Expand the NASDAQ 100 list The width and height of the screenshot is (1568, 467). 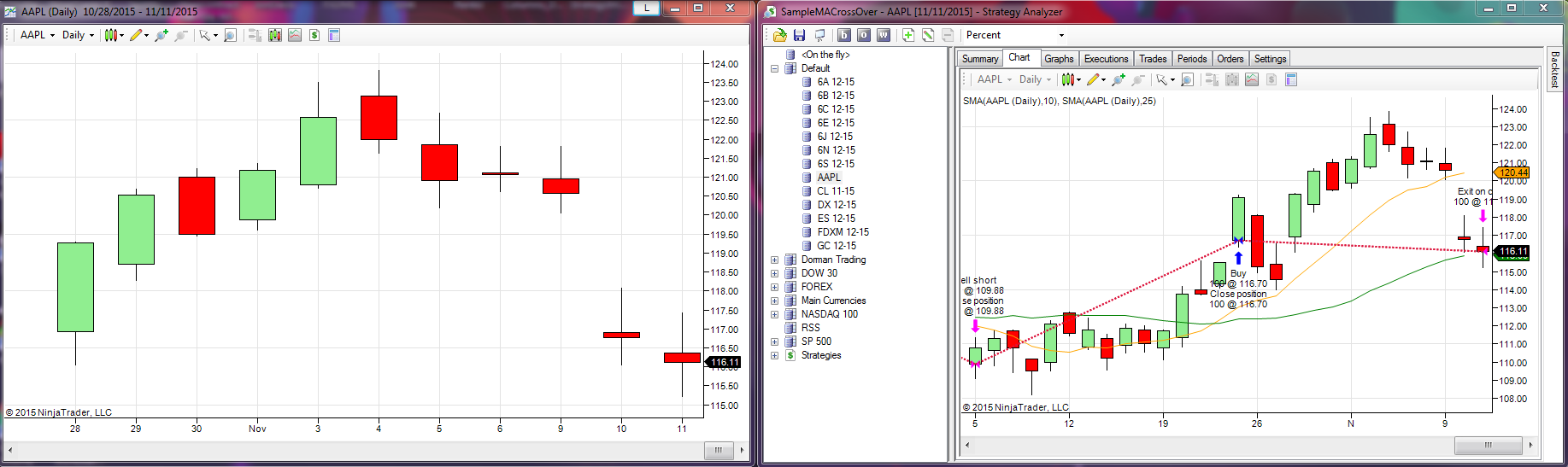coord(775,314)
